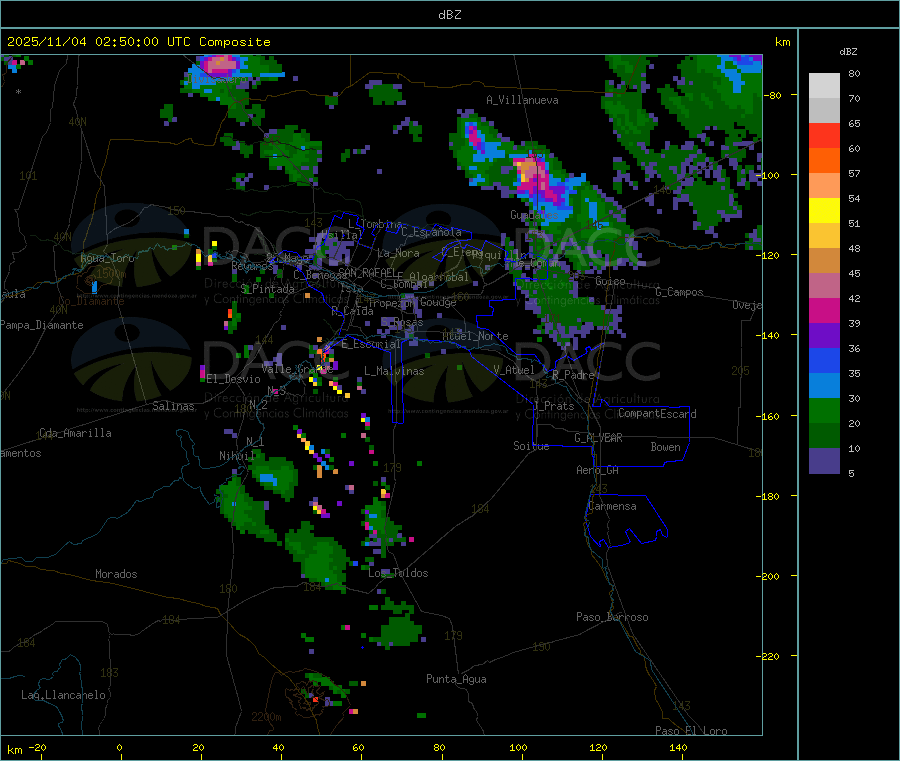This screenshot has width=900, height=761.
Task: Click the km unit label at top right
Action: coord(782,42)
